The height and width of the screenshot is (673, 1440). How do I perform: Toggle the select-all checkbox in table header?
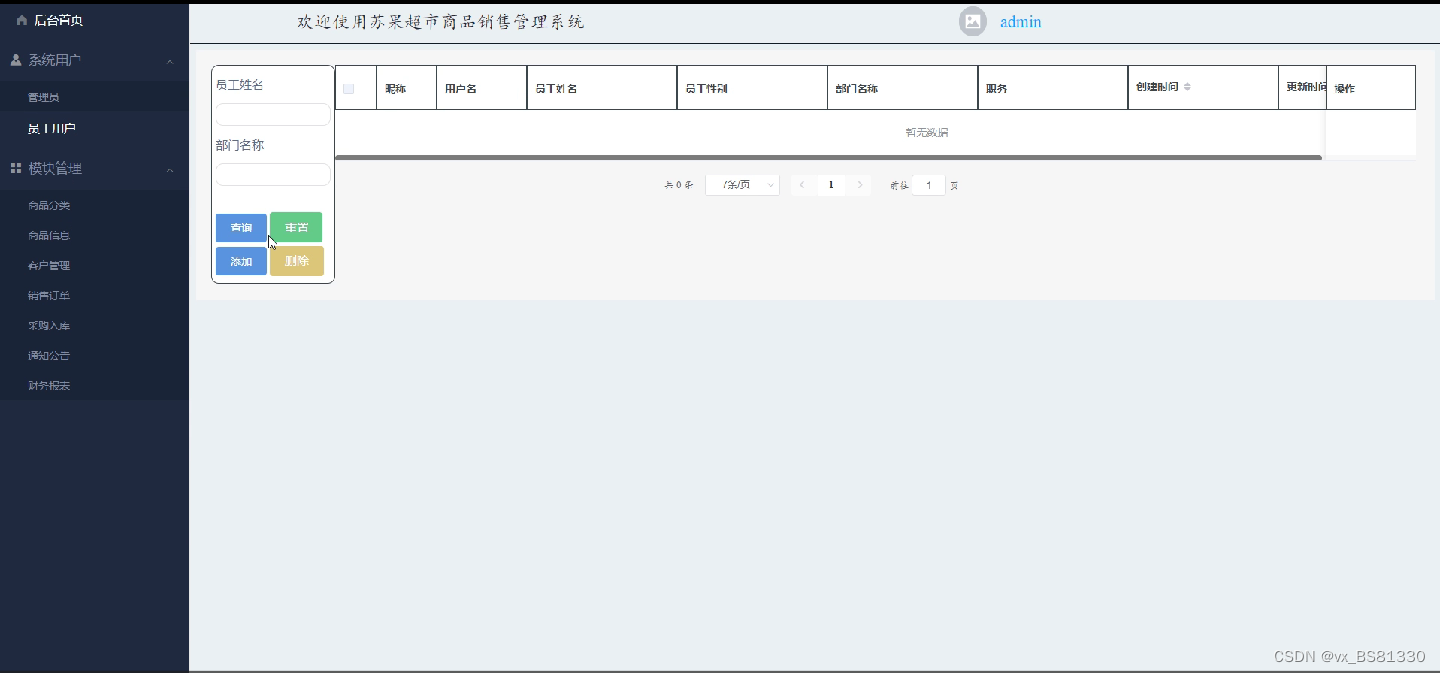click(348, 89)
